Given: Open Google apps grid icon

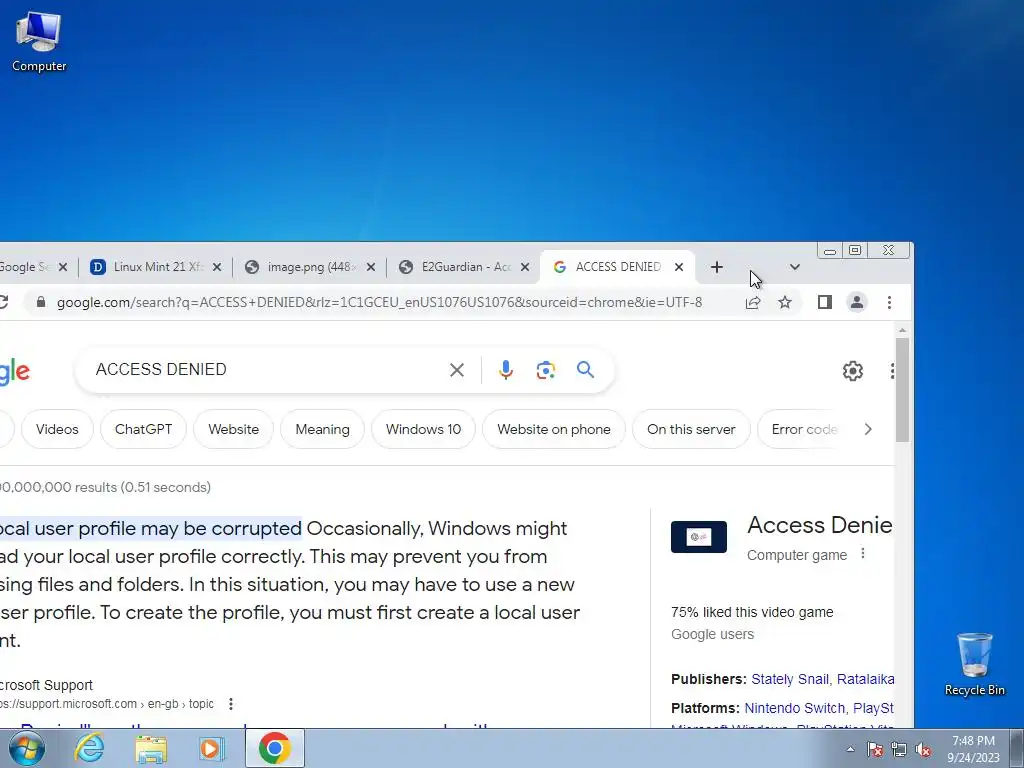Looking at the screenshot, I should point(891,371).
